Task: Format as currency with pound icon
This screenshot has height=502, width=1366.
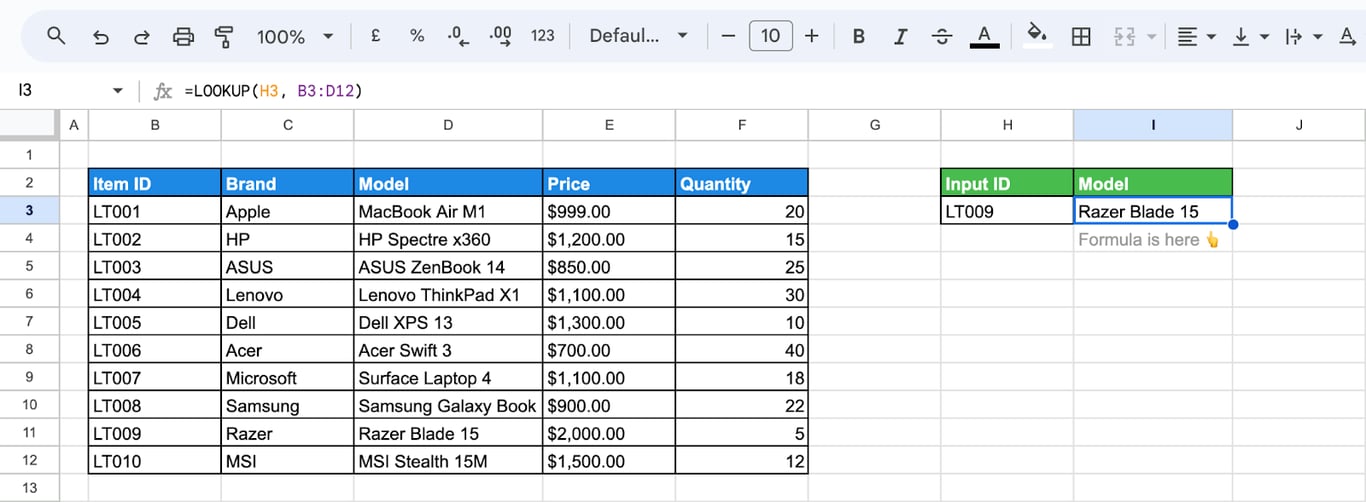Action: pos(376,36)
